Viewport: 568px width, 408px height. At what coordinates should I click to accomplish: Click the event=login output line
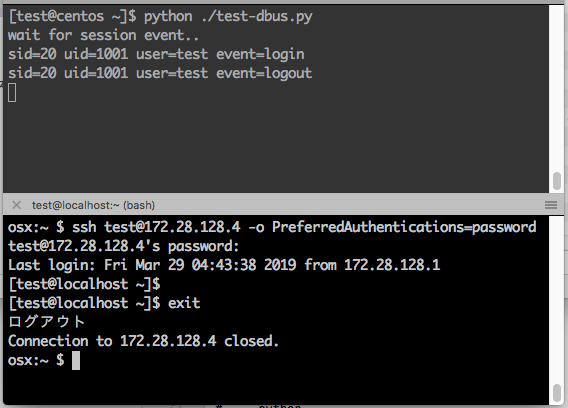[x=156, y=54]
